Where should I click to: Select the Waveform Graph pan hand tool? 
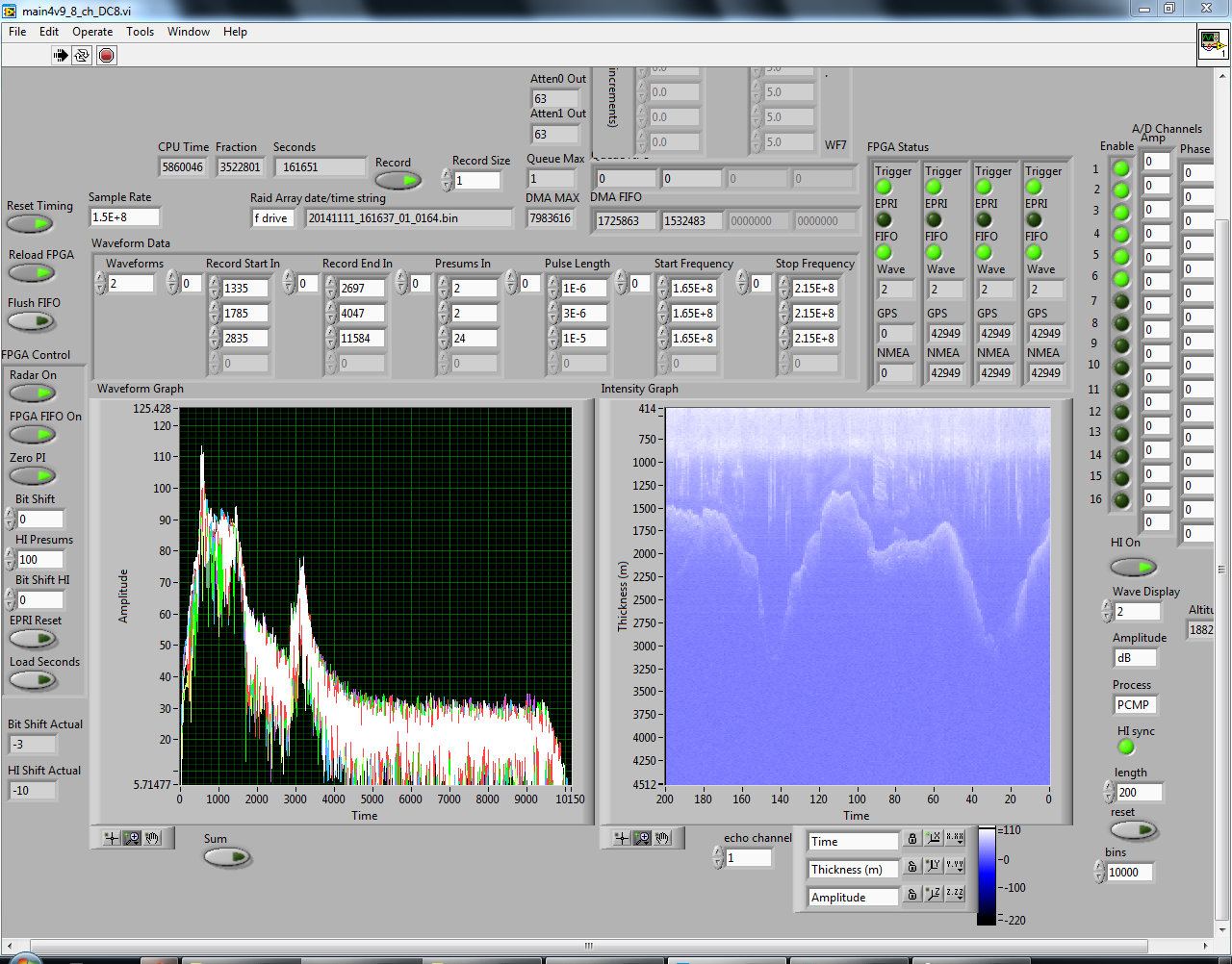click(x=152, y=838)
